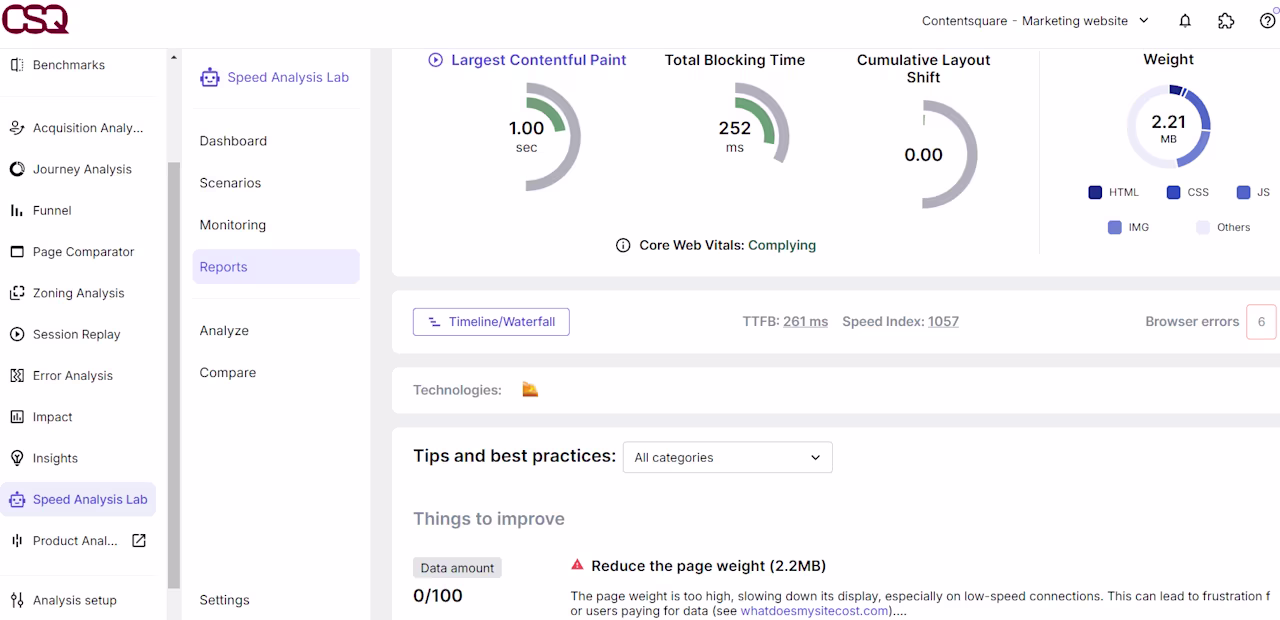Click the Product Analytics external link icon
Viewport: 1280px width, 620px height.
point(139,541)
